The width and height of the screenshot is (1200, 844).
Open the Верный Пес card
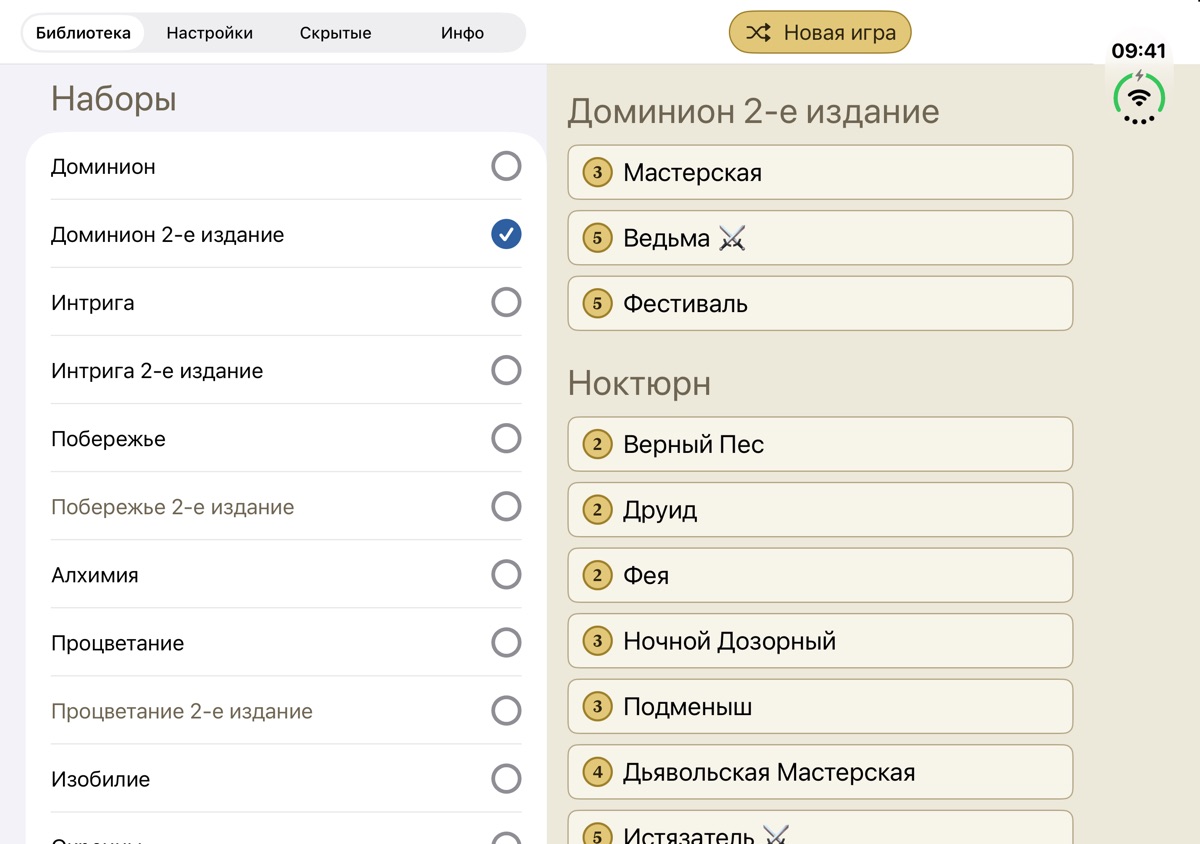coord(820,444)
